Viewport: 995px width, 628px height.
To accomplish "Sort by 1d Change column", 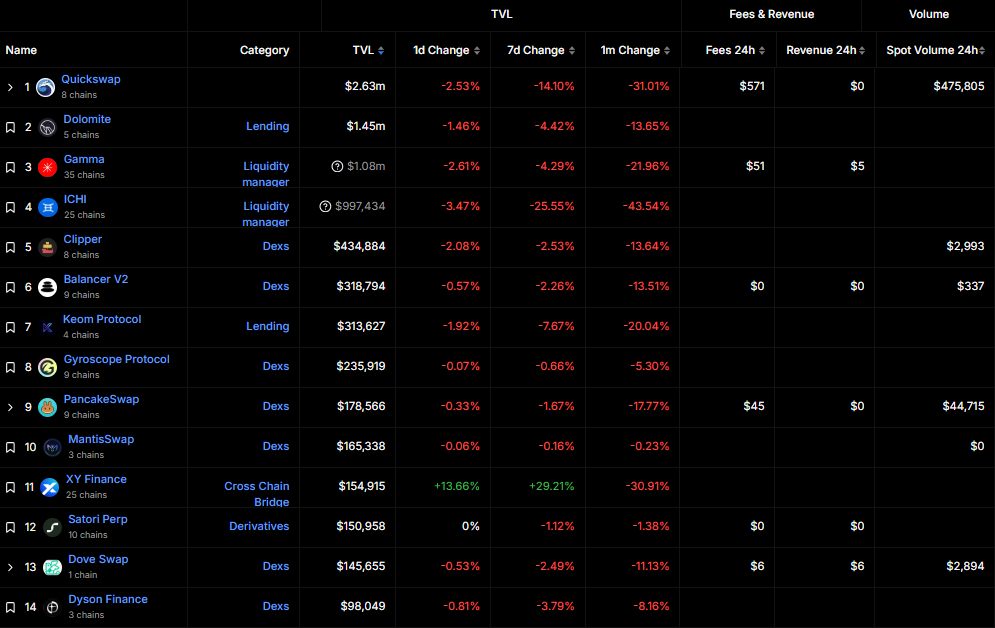I will [x=446, y=50].
